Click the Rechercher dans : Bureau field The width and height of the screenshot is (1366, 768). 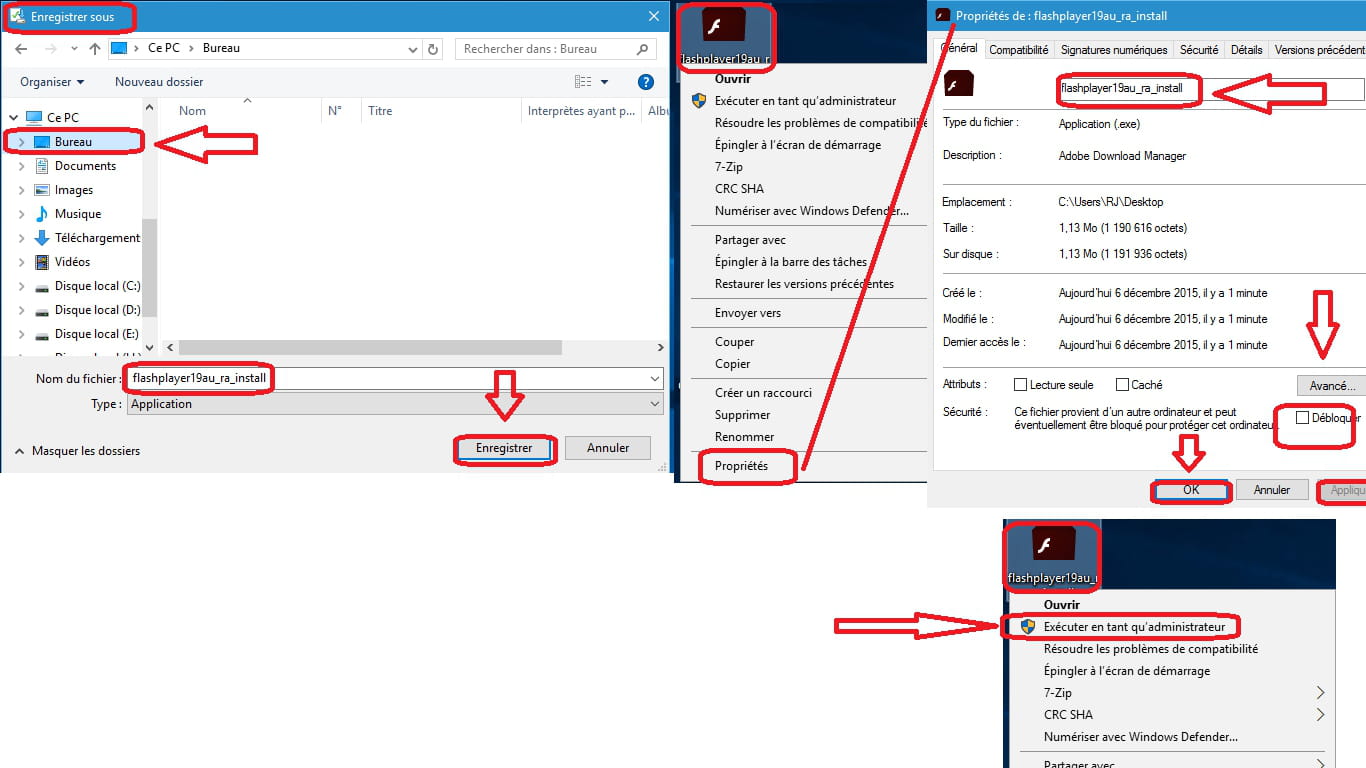[x=557, y=48]
